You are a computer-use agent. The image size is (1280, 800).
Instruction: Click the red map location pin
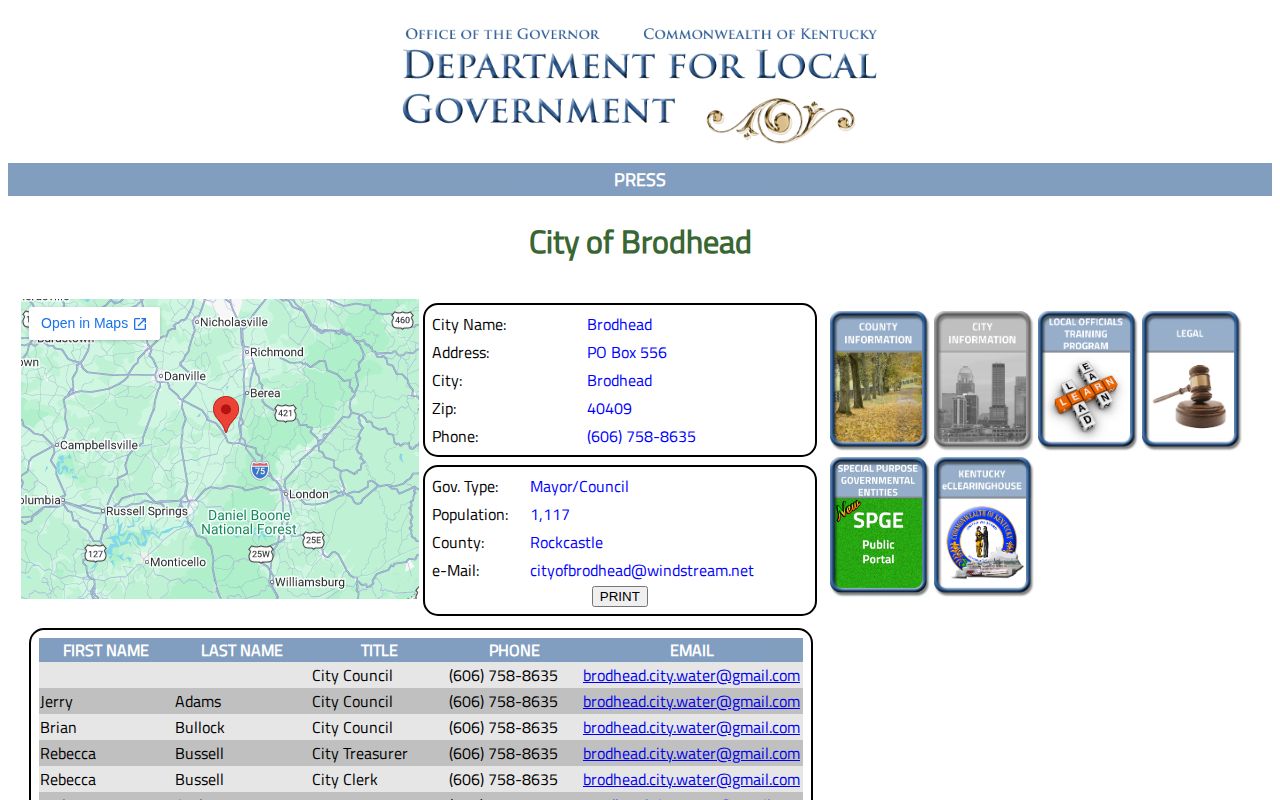(227, 413)
